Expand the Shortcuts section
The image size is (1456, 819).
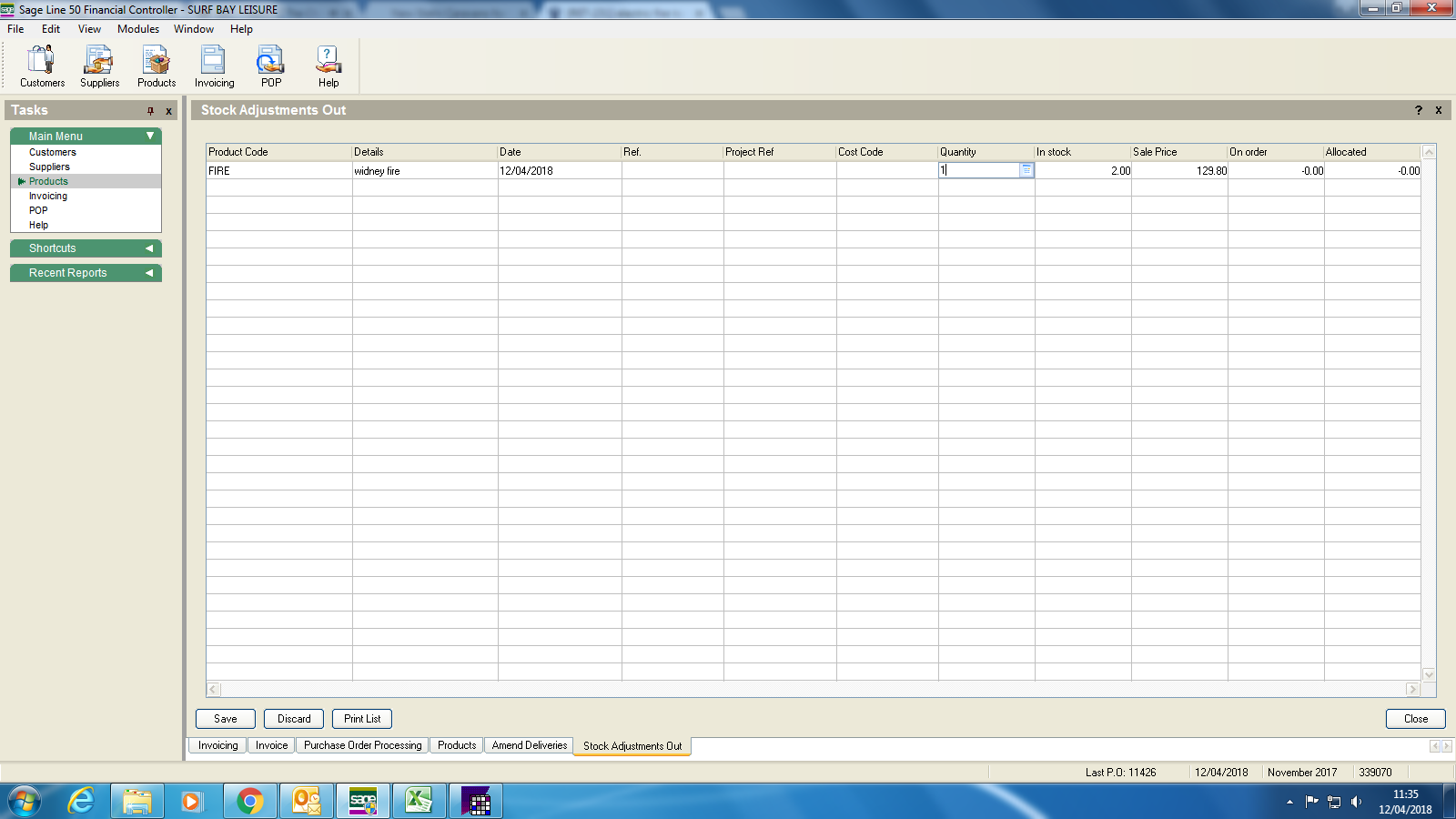click(x=149, y=248)
